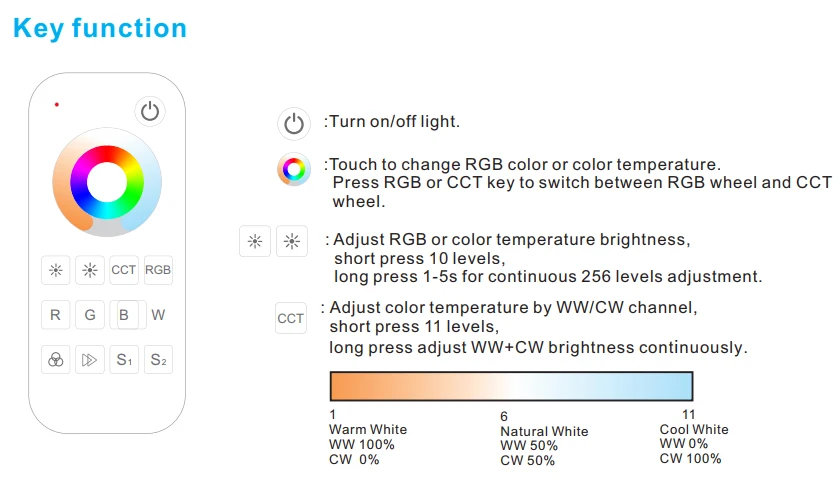Click the R channel key

click(56, 315)
